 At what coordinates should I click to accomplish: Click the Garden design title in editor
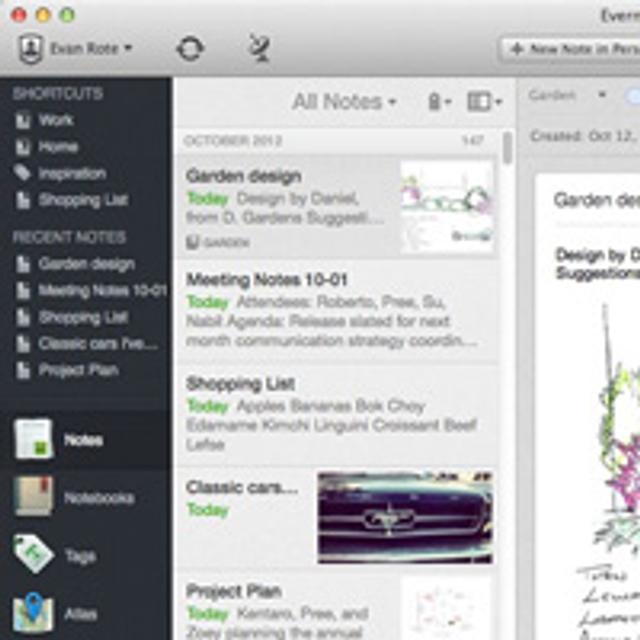tap(597, 200)
